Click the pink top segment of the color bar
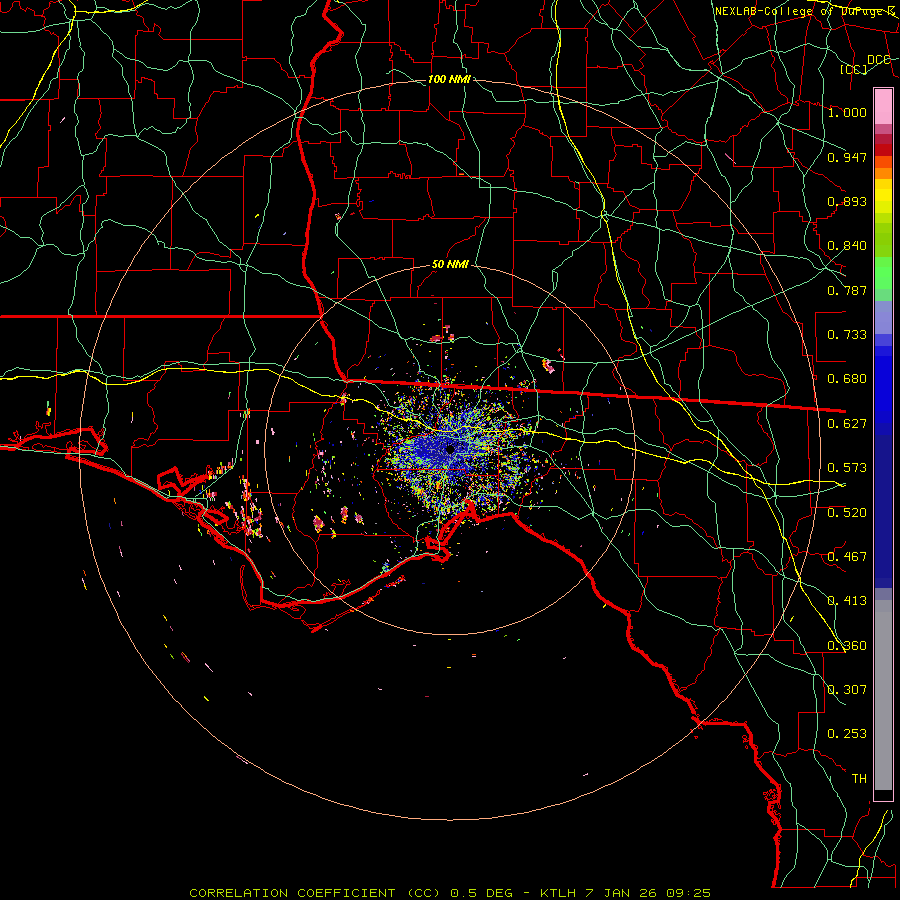Viewport: 900px width, 900px height. coord(883,107)
